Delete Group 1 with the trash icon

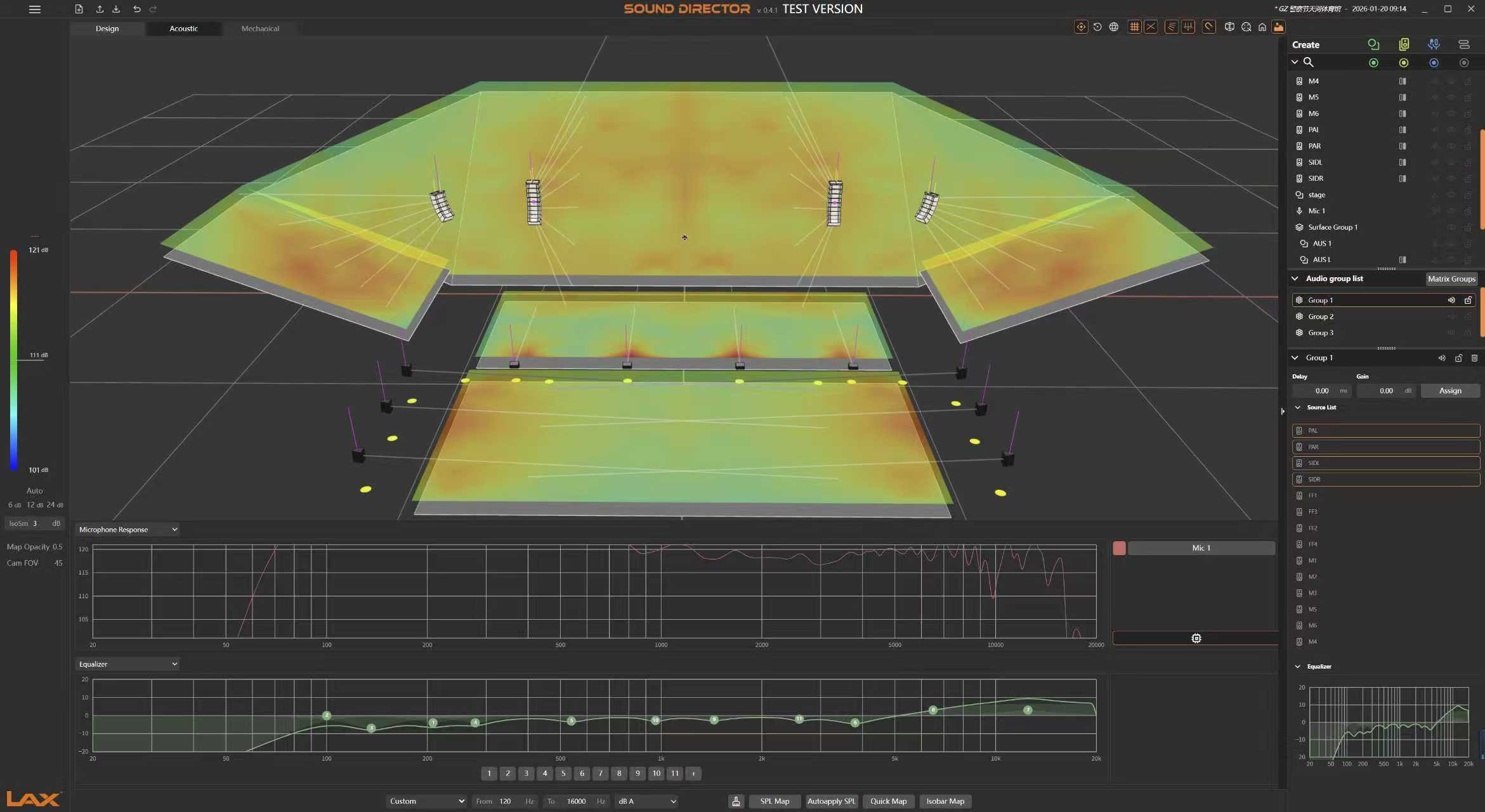pos(1474,358)
